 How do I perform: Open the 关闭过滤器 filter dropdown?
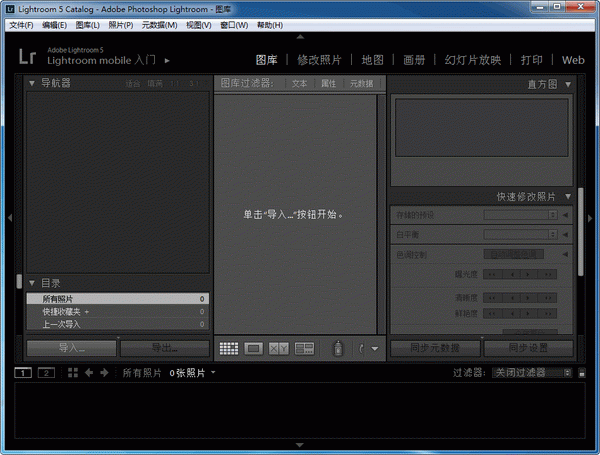coord(532,373)
